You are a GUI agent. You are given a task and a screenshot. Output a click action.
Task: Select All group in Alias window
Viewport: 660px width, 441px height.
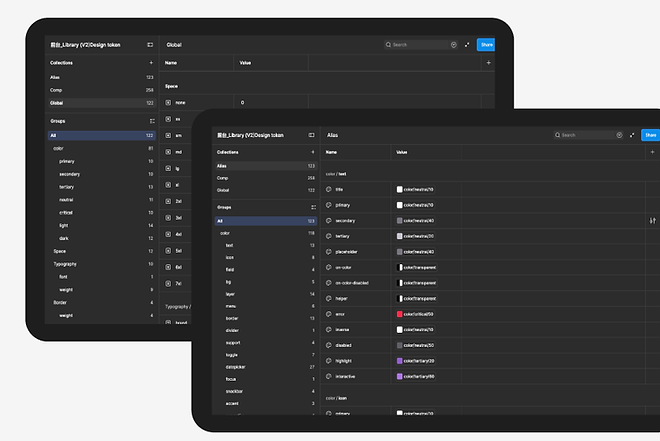(x=266, y=221)
